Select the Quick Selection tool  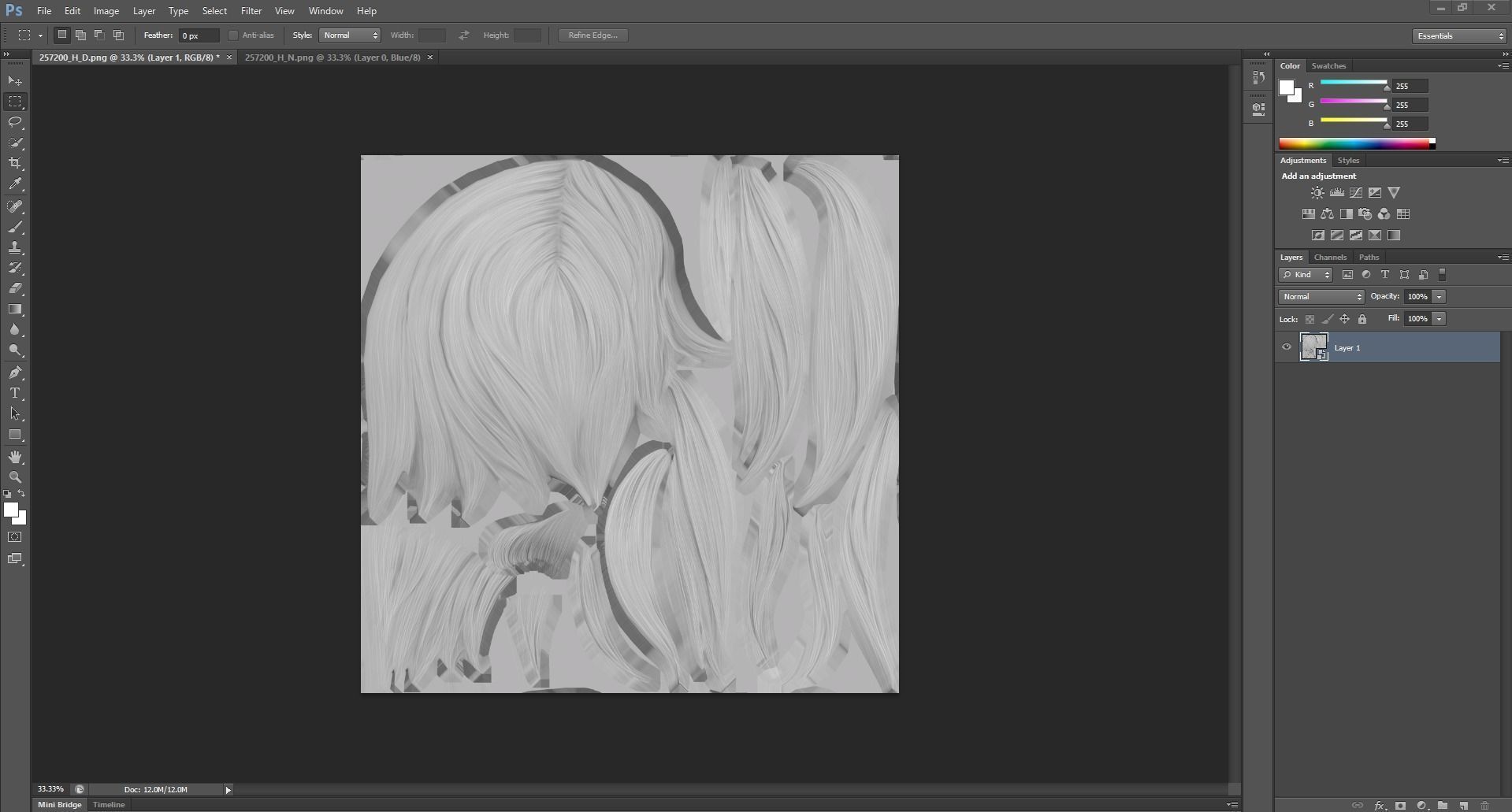(x=15, y=143)
